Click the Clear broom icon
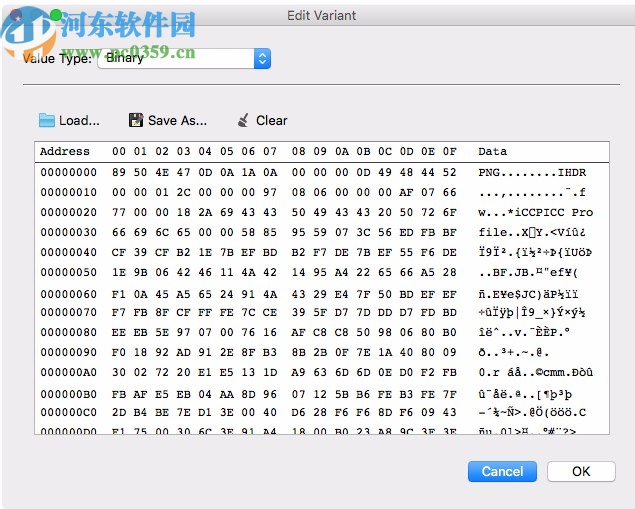 243,120
